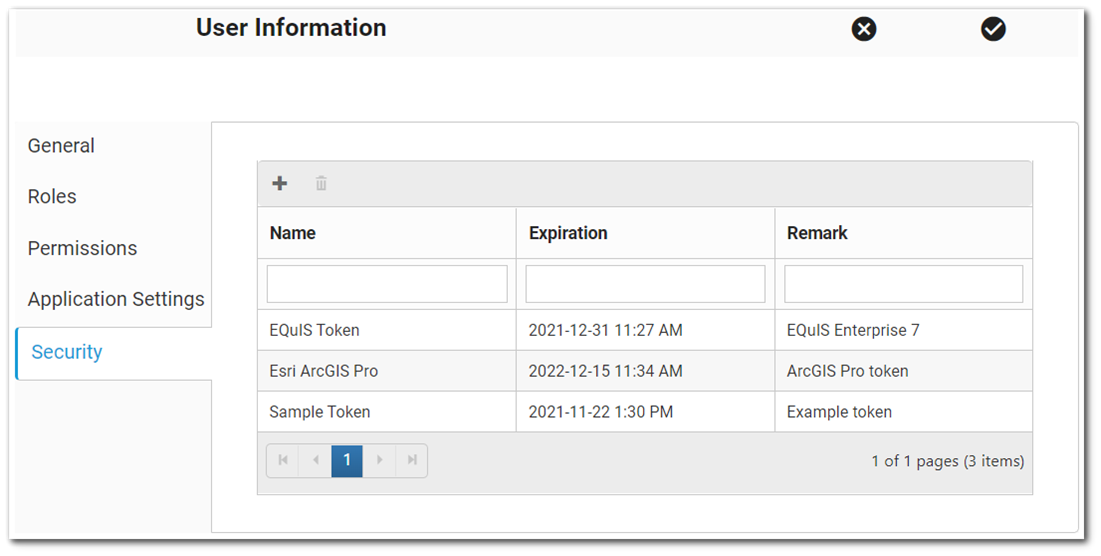Click the trash icon to delete token
The image size is (1101, 556).
(321, 183)
